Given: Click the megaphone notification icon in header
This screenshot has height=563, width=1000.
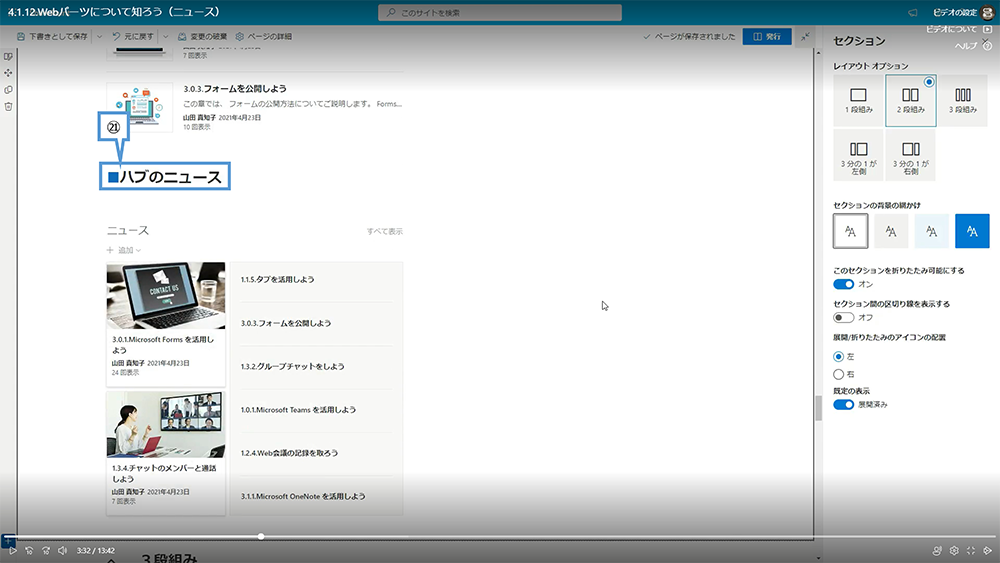Looking at the screenshot, I should [x=913, y=12].
